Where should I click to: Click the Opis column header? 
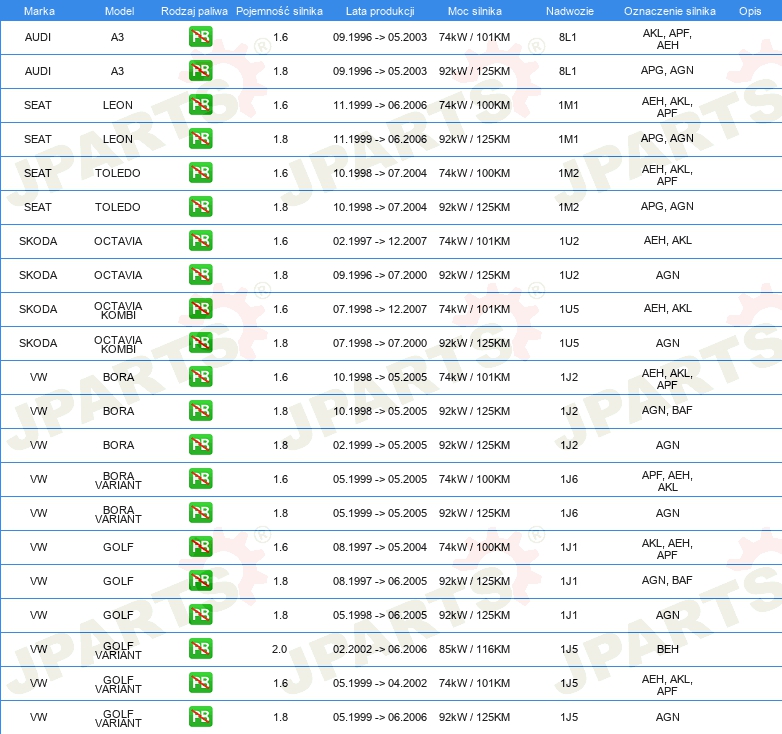point(750,11)
